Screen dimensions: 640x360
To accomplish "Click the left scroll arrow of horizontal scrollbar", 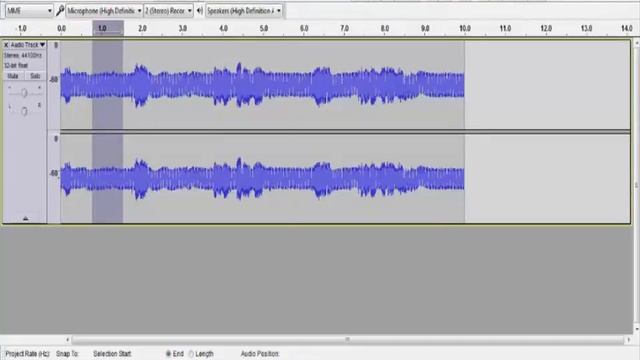I will click(x=68, y=339).
